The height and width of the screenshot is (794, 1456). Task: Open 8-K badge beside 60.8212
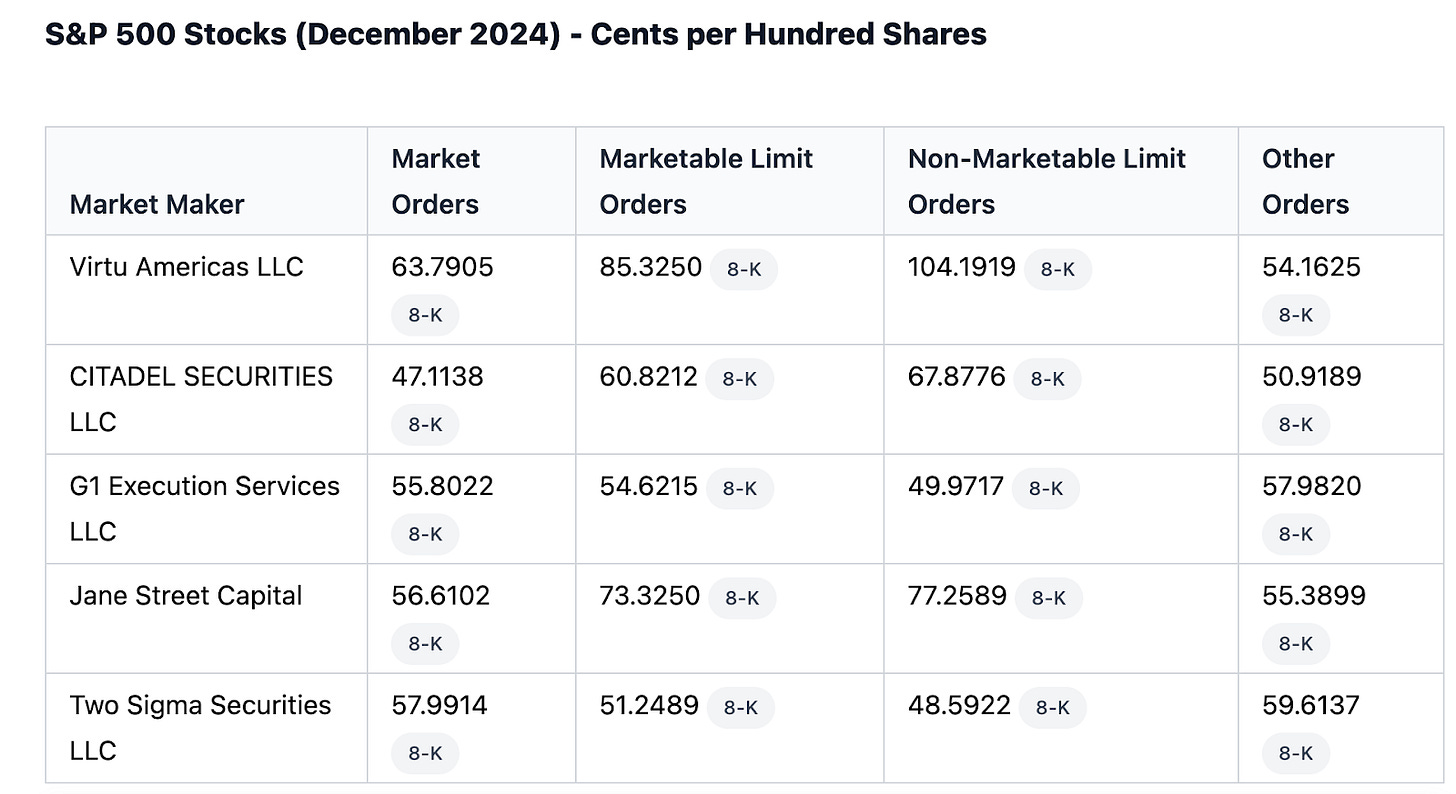[x=740, y=379]
